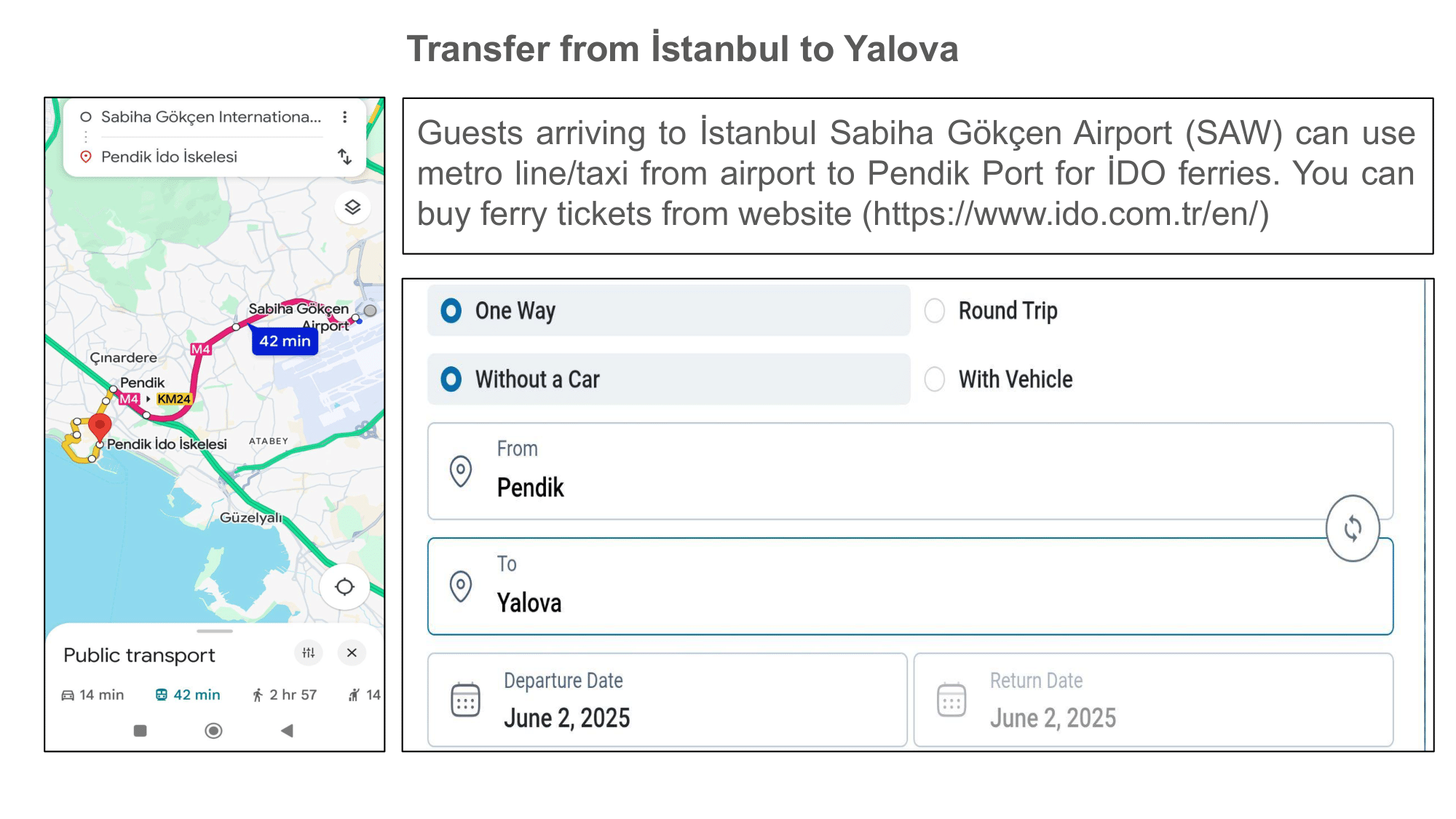Open the To port selector showing Yalova
Image resolution: width=1456 pixels, height=819 pixels.
[x=910, y=586]
